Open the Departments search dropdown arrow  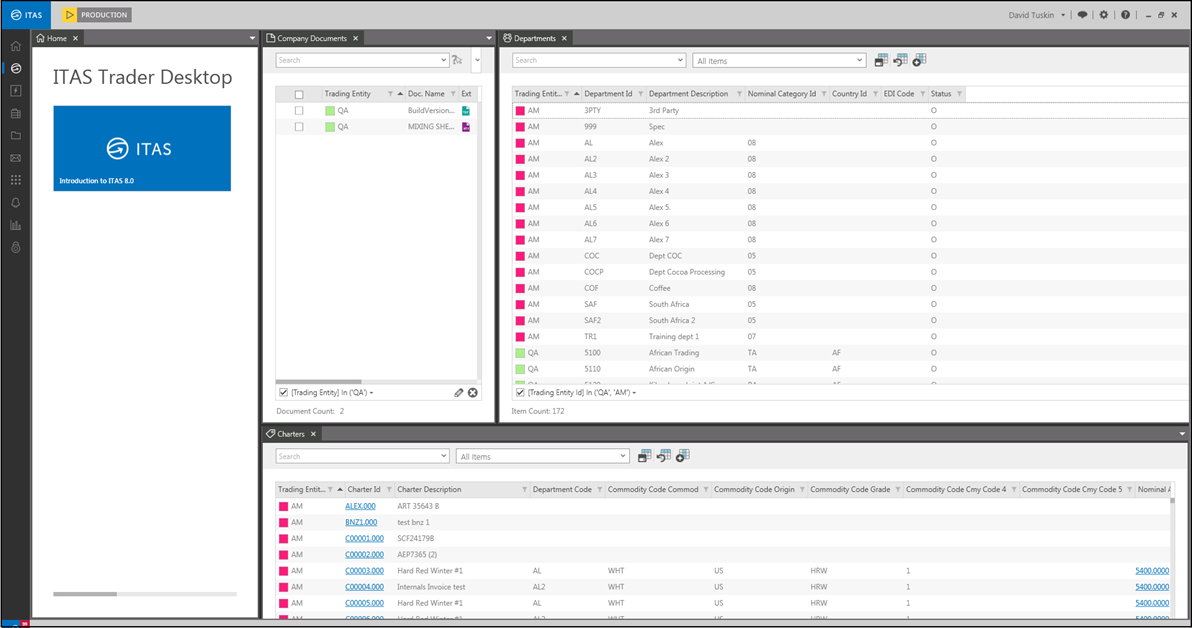(680, 60)
